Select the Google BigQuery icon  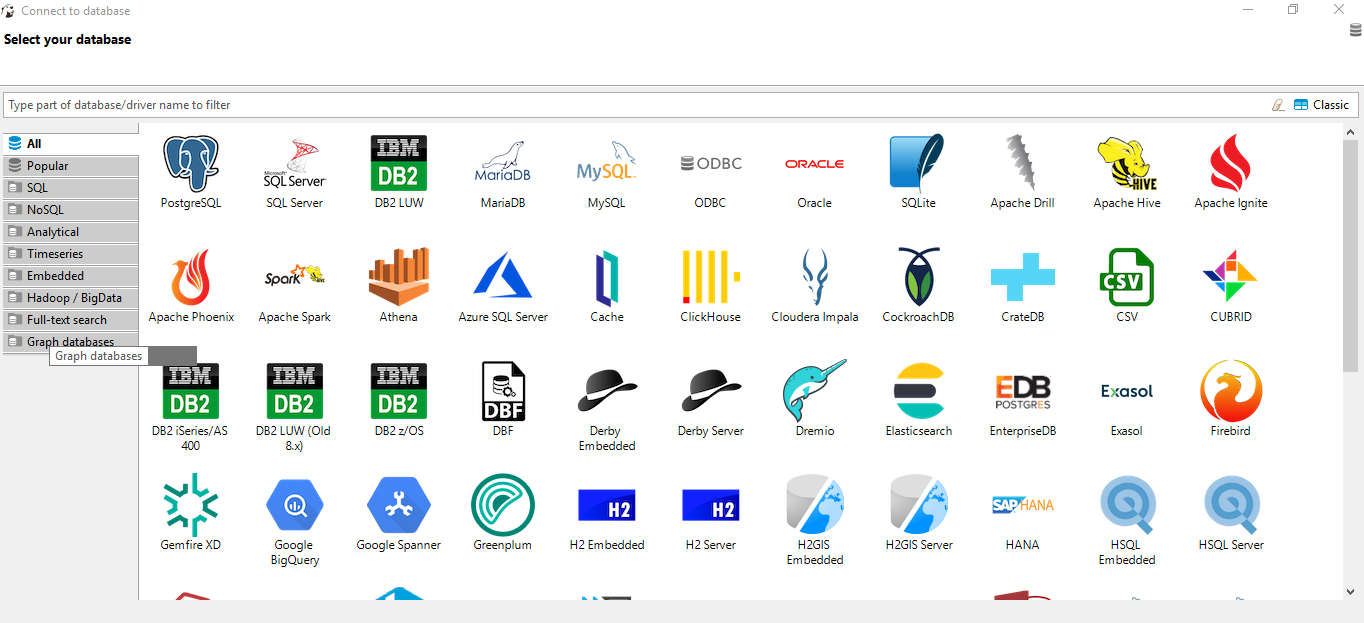tap(295, 506)
